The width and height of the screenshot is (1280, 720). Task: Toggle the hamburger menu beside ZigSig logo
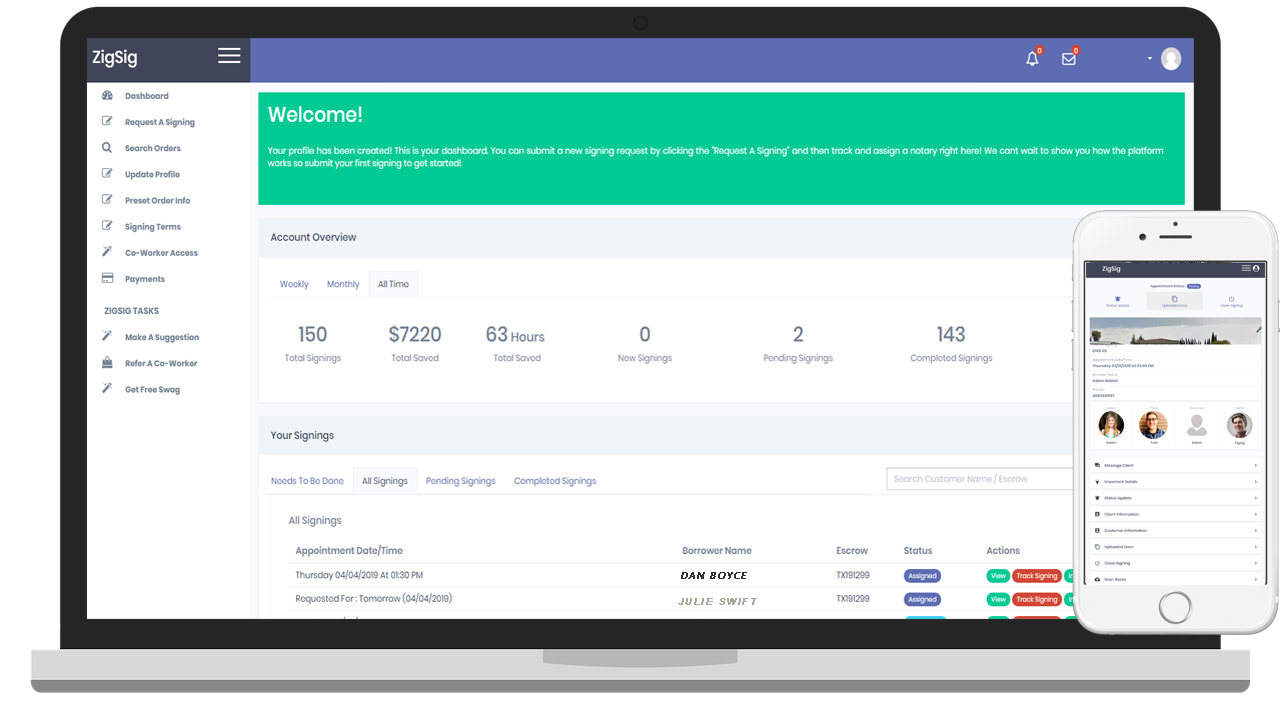tap(229, 56)
